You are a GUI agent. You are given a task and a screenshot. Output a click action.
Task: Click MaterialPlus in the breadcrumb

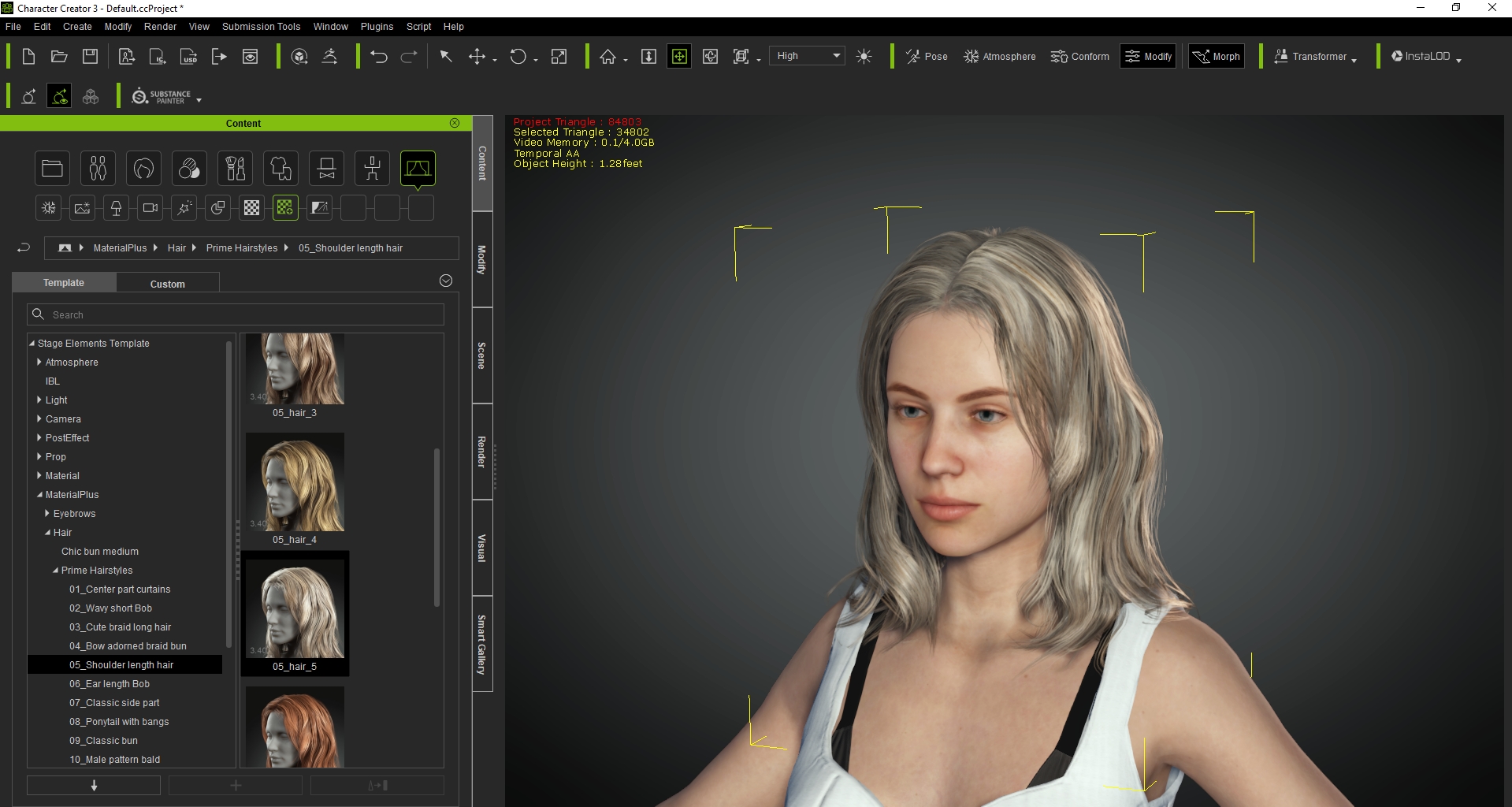point(120,247)
